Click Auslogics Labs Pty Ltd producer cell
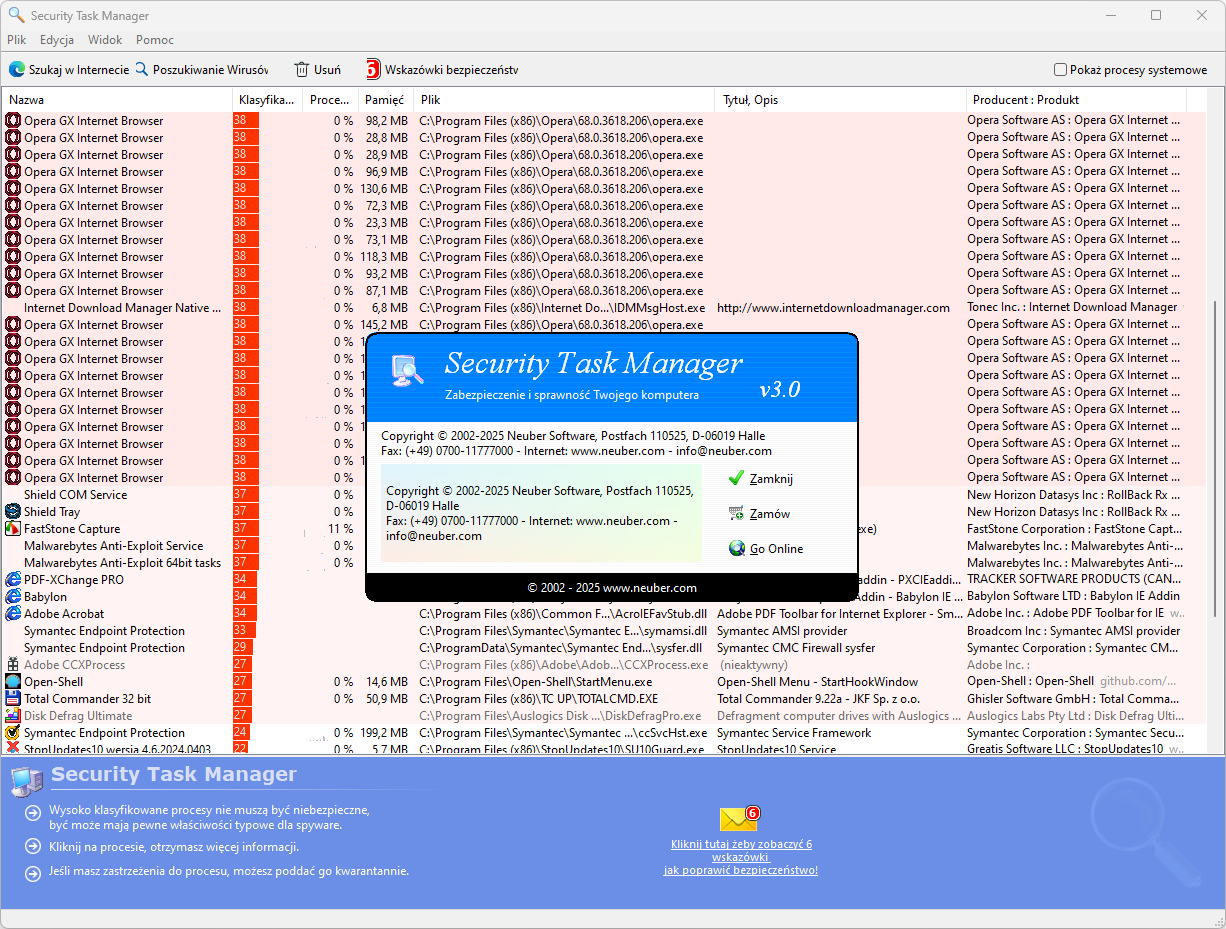 click(x=1074, y=716)
